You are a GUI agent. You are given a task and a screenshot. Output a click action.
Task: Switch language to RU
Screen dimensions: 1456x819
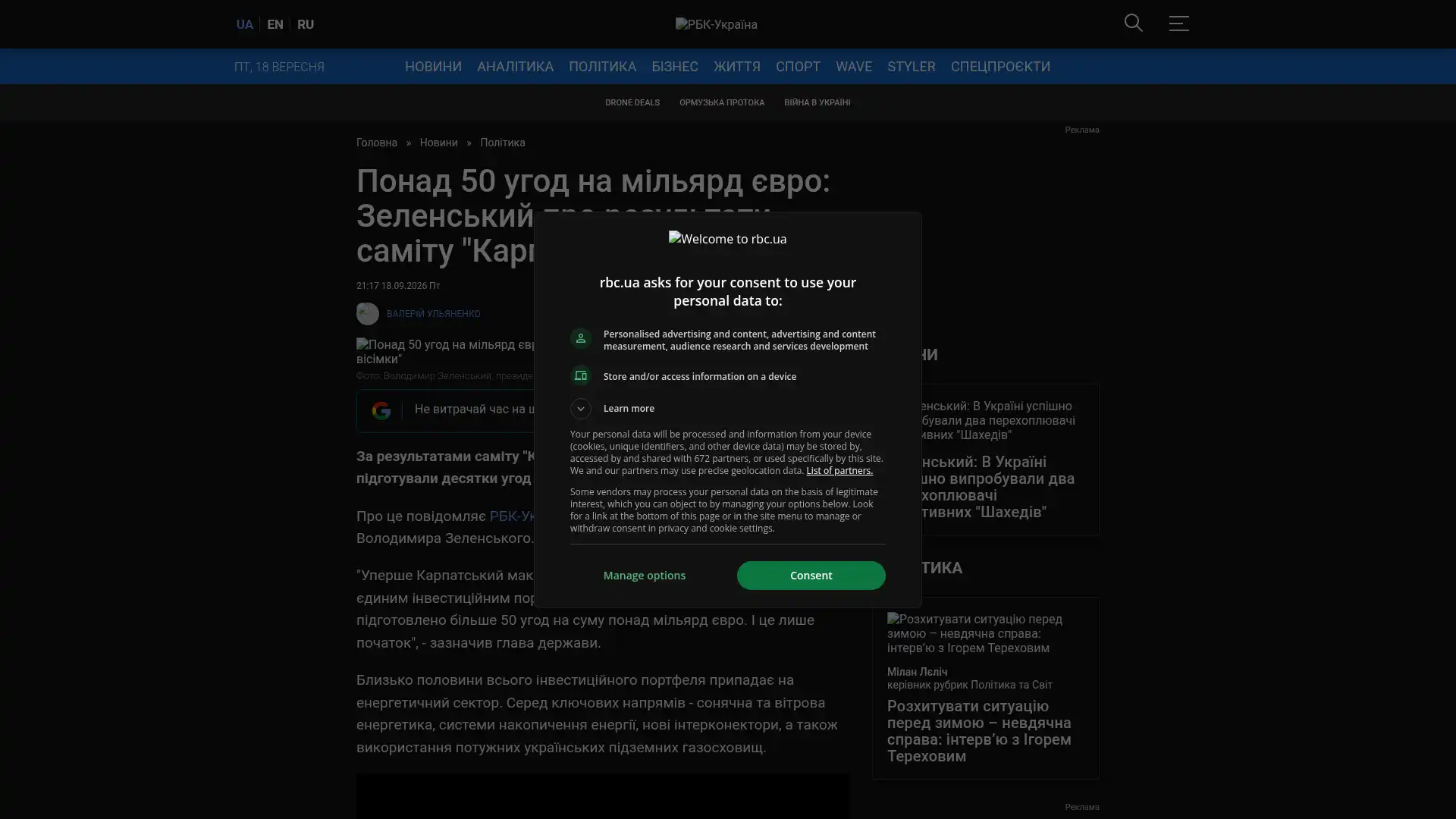pyautogui.click(x=306, y=24)
